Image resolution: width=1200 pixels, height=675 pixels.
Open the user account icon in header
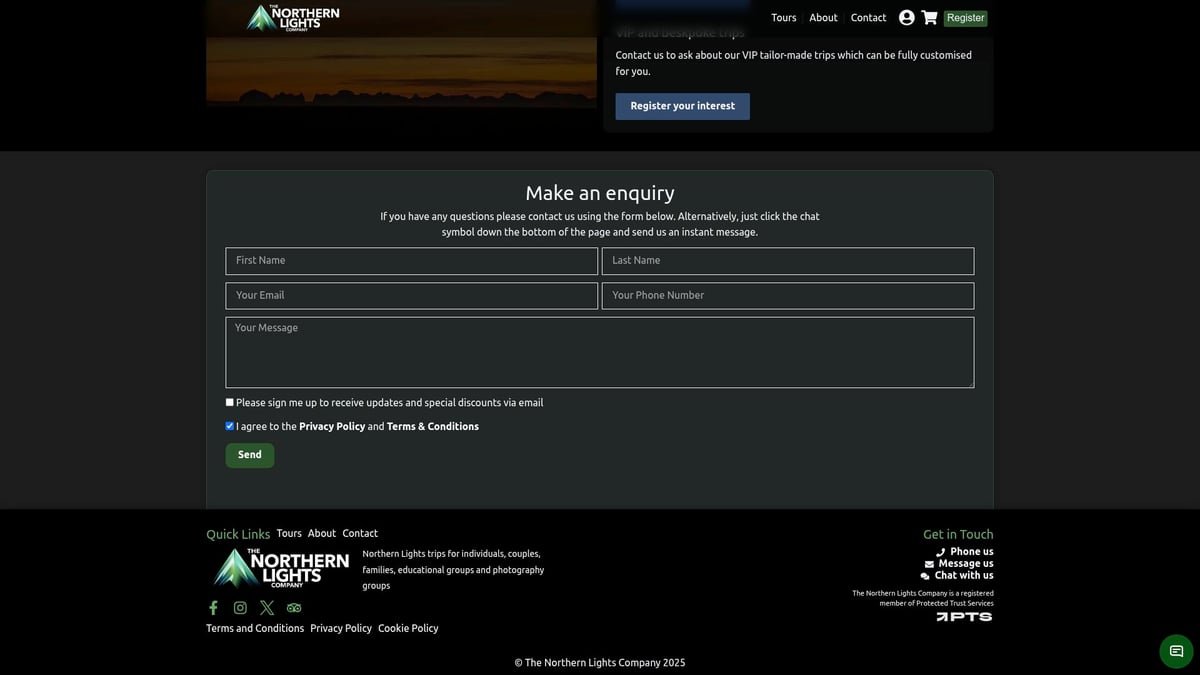[x=906, y=18]
